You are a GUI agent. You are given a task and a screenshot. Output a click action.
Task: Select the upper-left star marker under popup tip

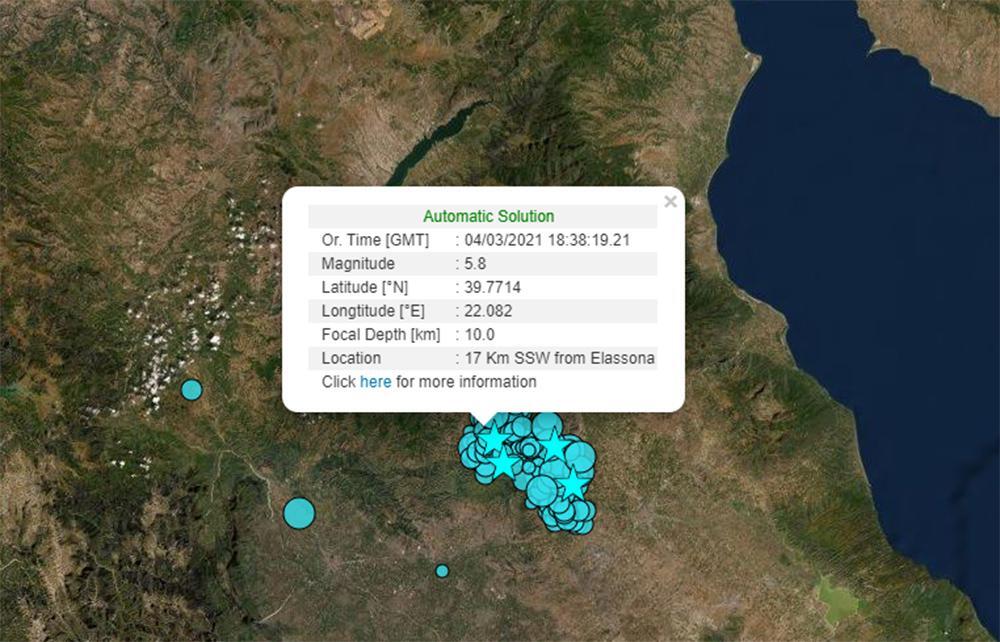493,438
